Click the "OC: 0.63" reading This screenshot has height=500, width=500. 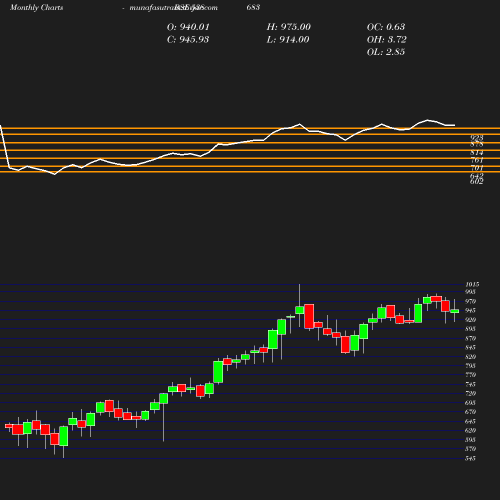386,27
